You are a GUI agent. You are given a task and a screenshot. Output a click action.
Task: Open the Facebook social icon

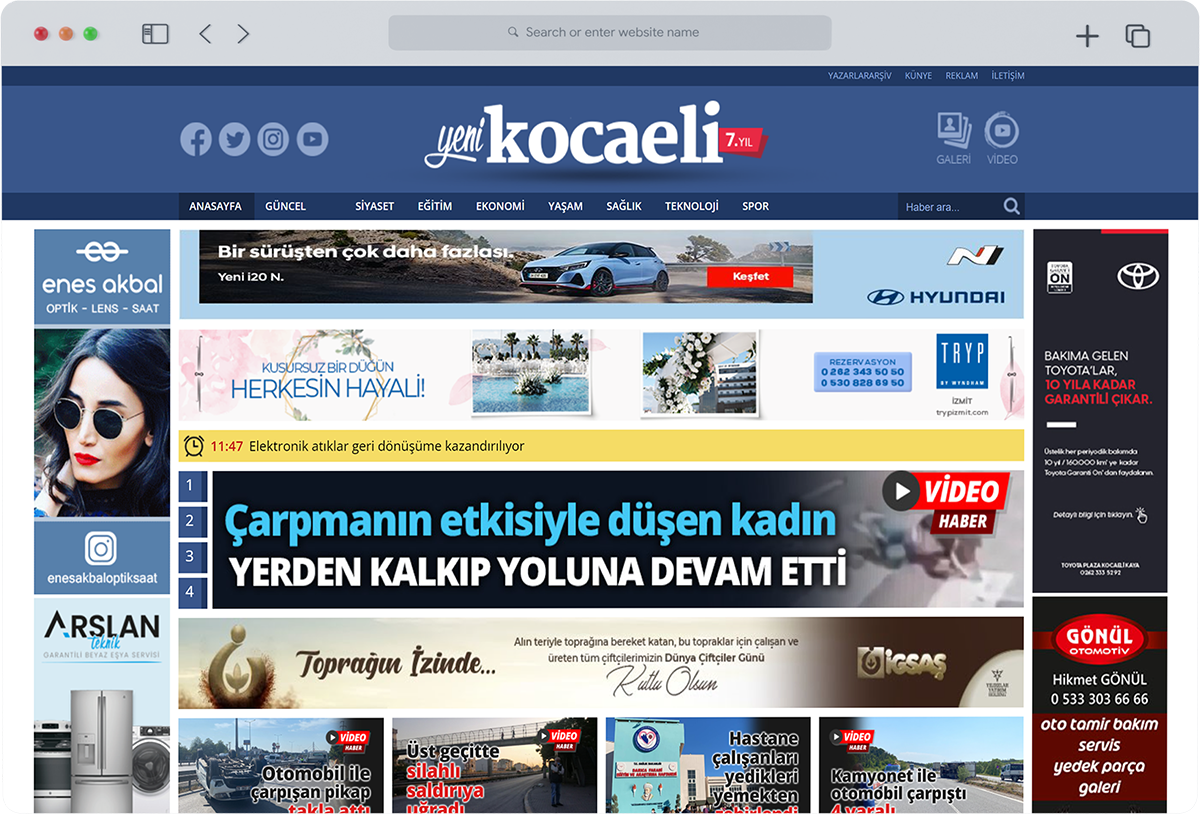coord(196,139)
